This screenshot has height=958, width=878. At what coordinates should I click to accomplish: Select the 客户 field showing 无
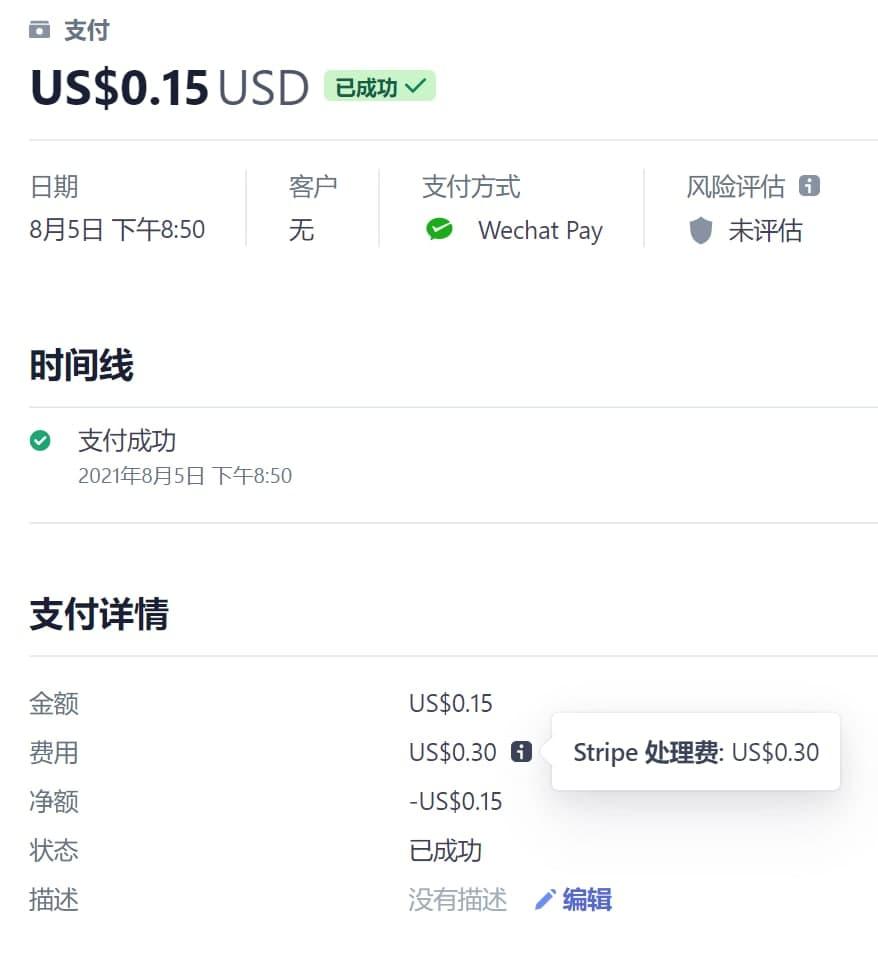coord(302,230)
